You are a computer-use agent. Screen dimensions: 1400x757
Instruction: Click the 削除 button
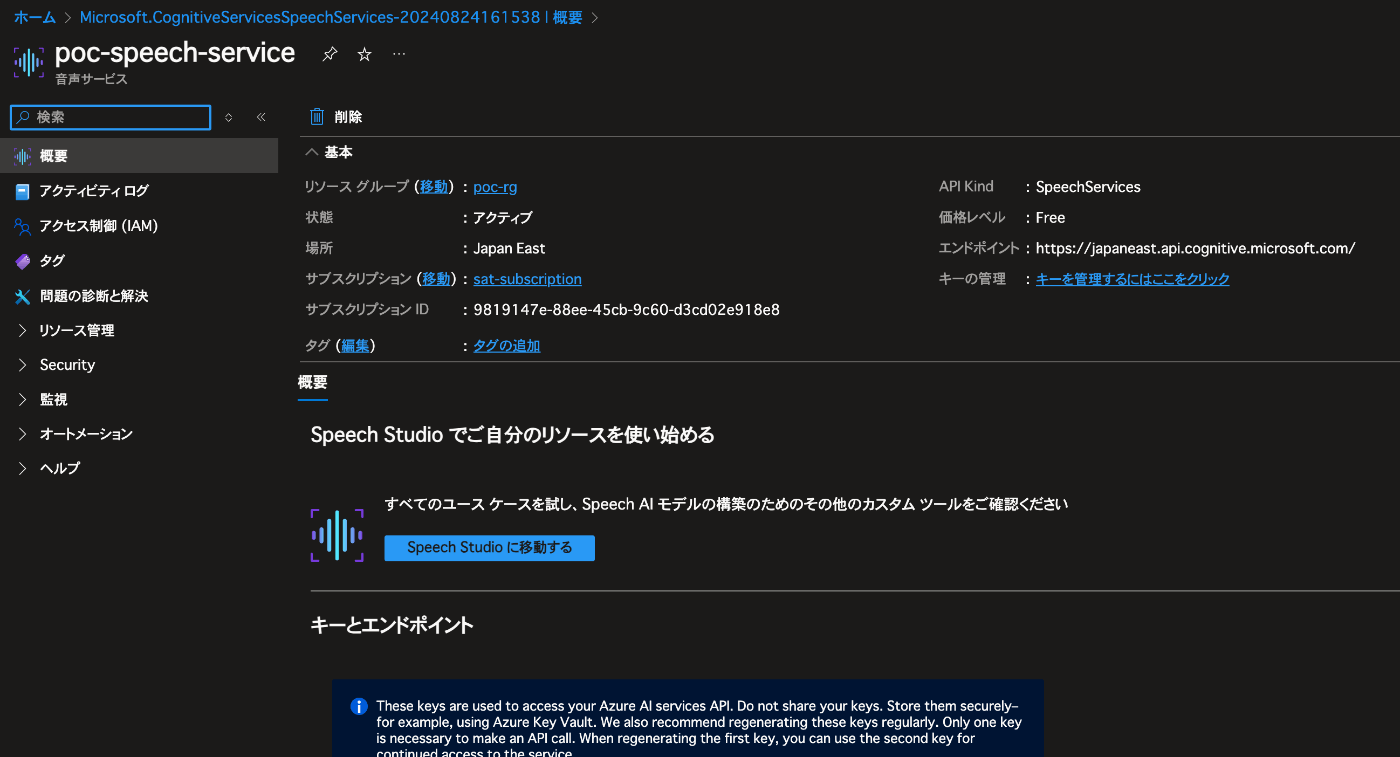tap(336, 117)
